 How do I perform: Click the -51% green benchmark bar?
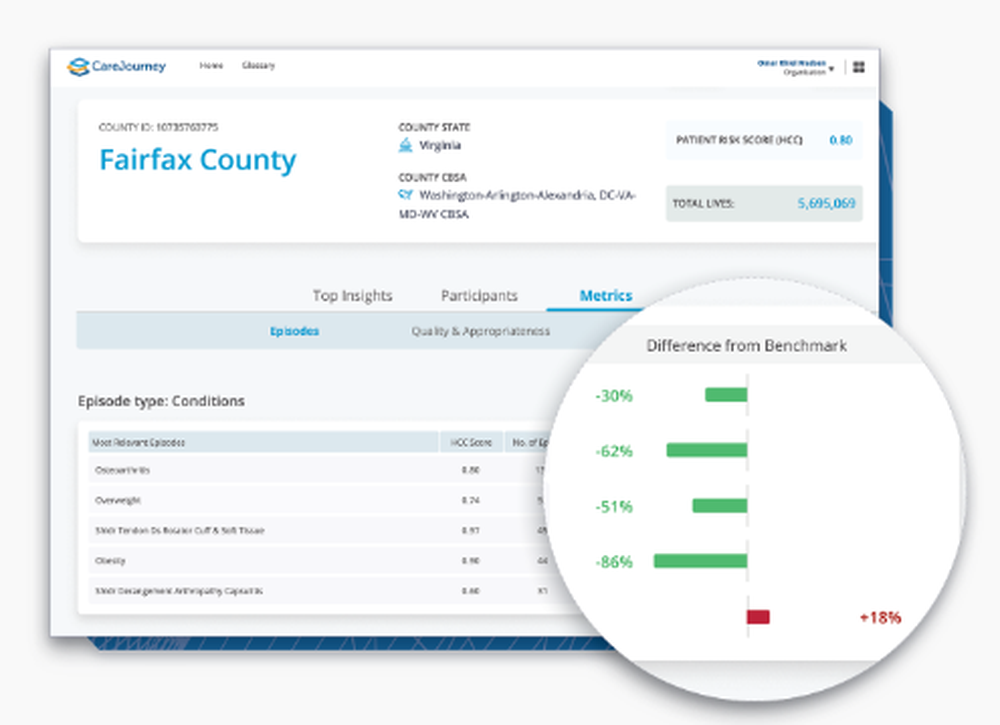[x=720, y=506]
